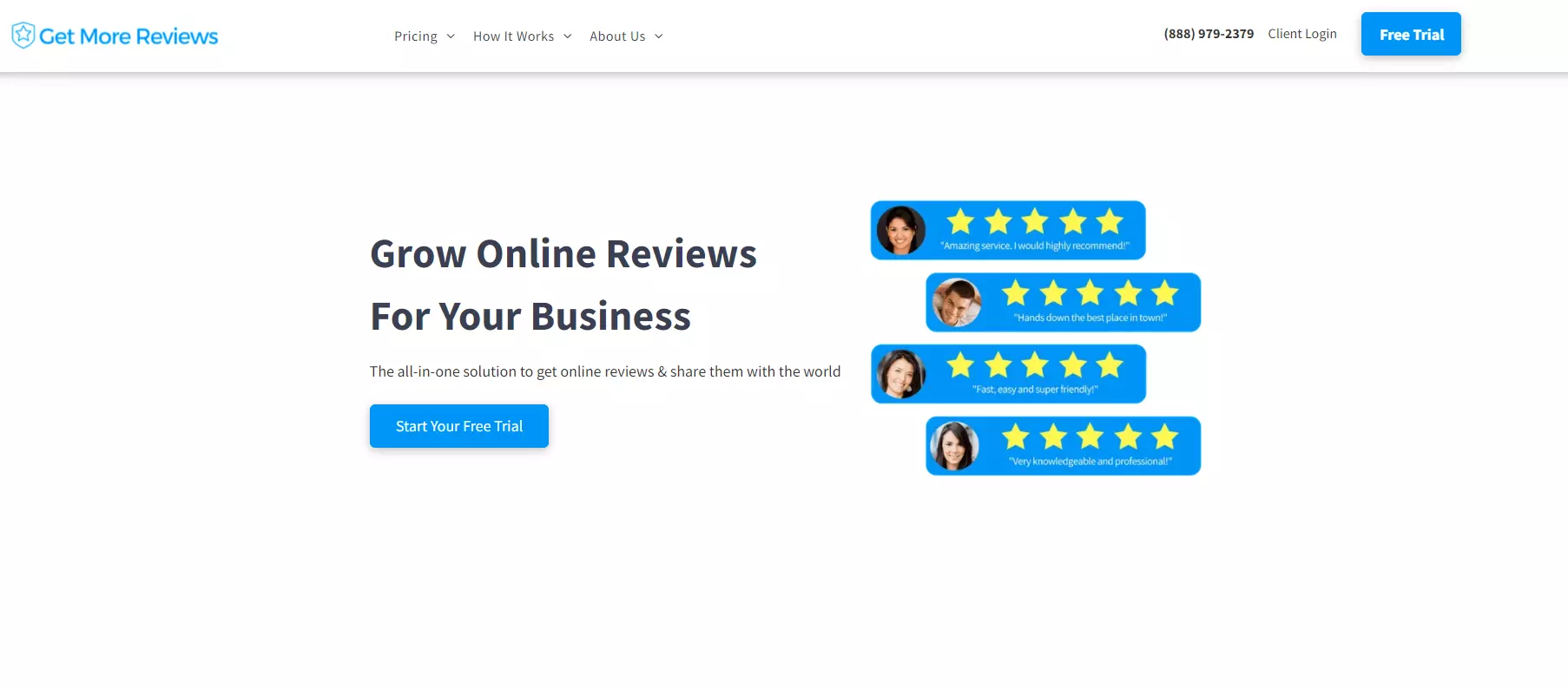The height and width of the screenshot is (689, 1568).
Task: Click avatar on "Fast, easy" review card
Action: tap(901, 373)
